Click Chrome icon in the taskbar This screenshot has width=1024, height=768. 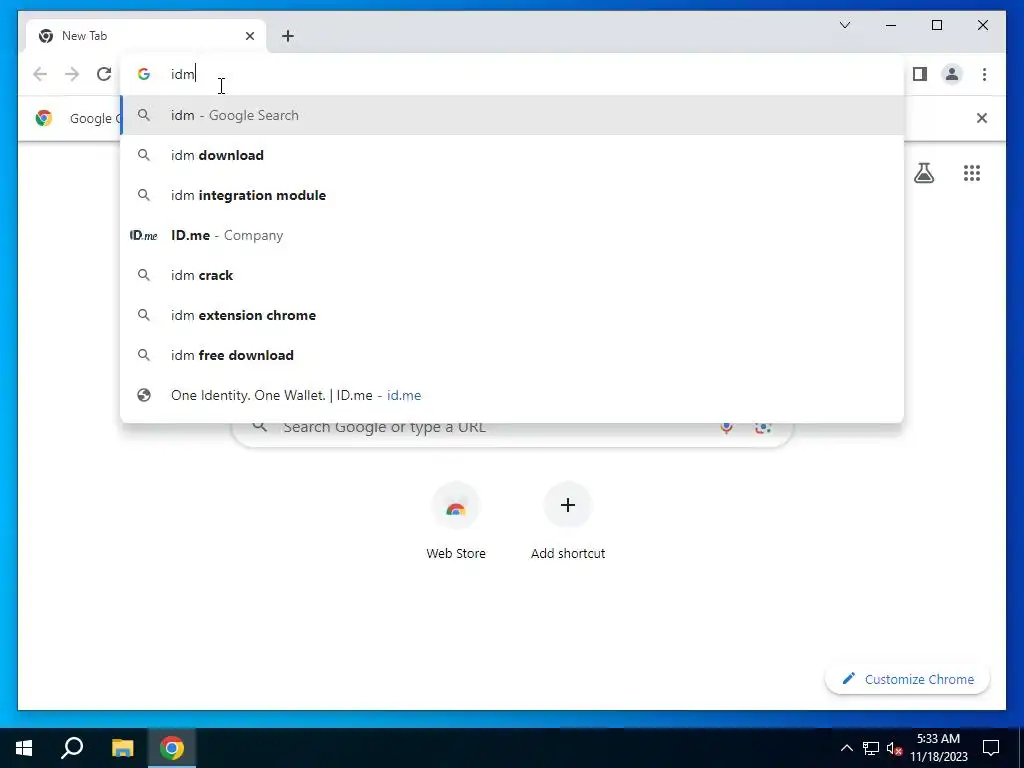pyautogui.click(x=172, y=748)
